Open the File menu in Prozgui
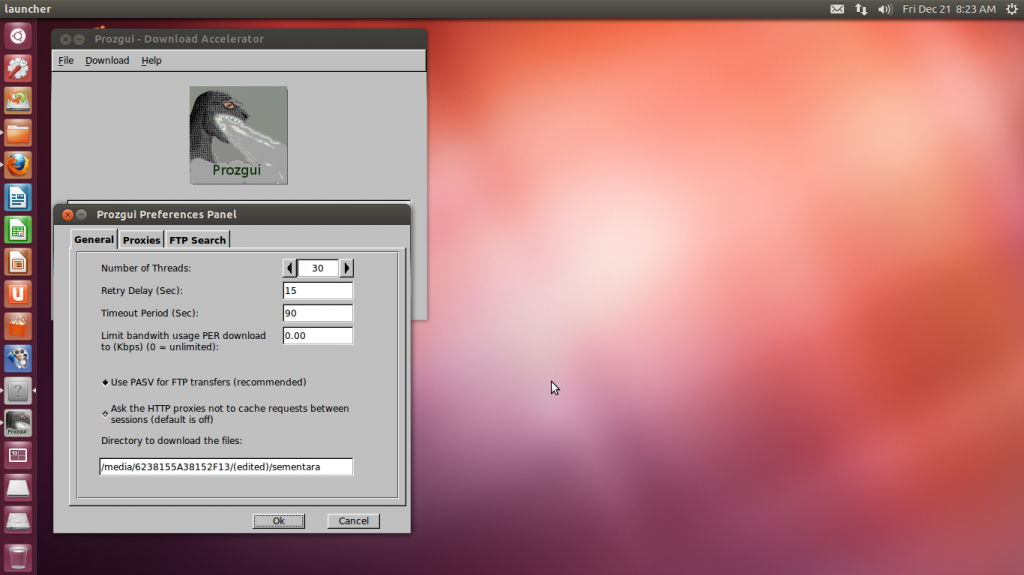The height and width of the screenshot is (575, 1024). tap(66, 61)
